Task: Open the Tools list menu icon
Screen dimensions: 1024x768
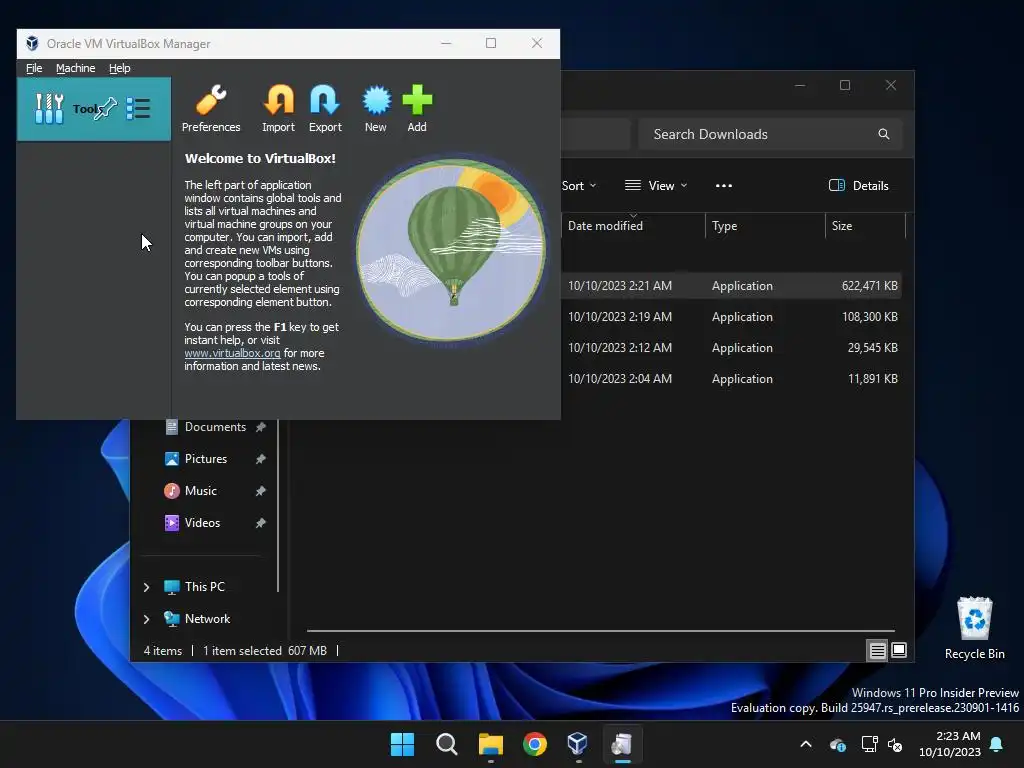Action: click(138, 108)
